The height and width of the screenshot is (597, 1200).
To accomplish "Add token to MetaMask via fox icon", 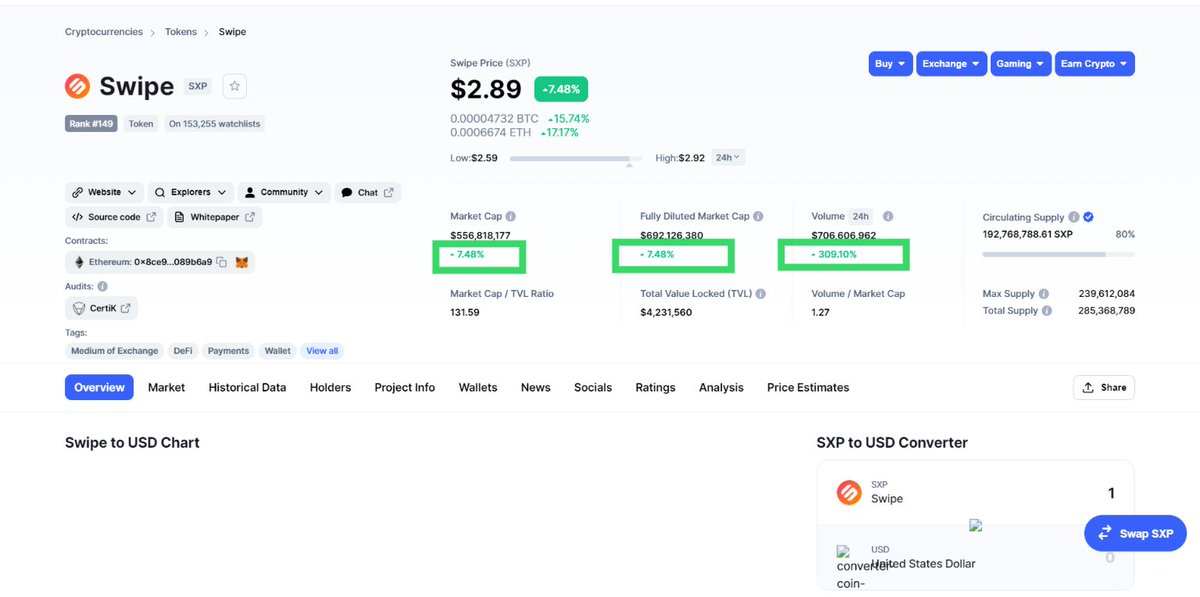I will pos(242,262).
